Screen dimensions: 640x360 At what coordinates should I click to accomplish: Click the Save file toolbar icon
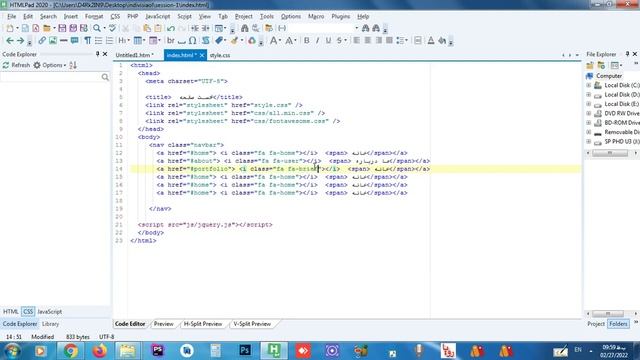[x=62, y=28]
